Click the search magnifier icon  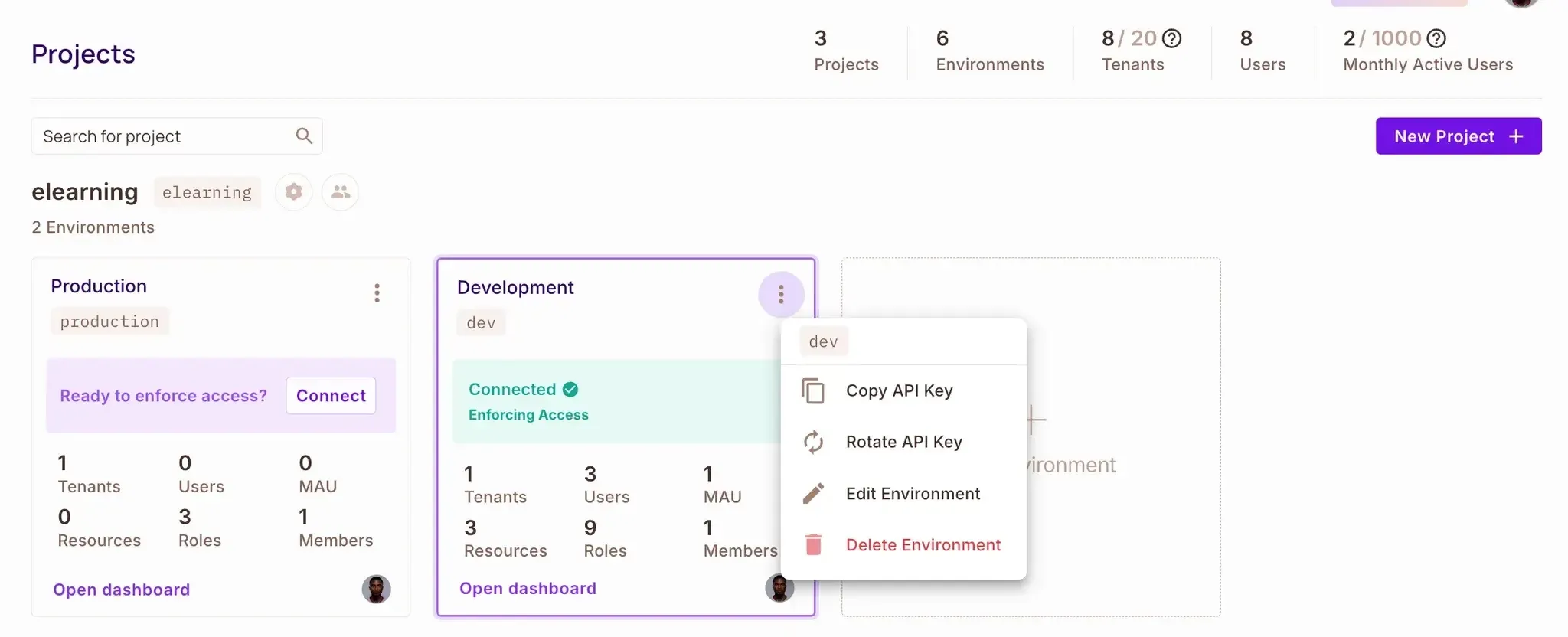coord(304,136)
